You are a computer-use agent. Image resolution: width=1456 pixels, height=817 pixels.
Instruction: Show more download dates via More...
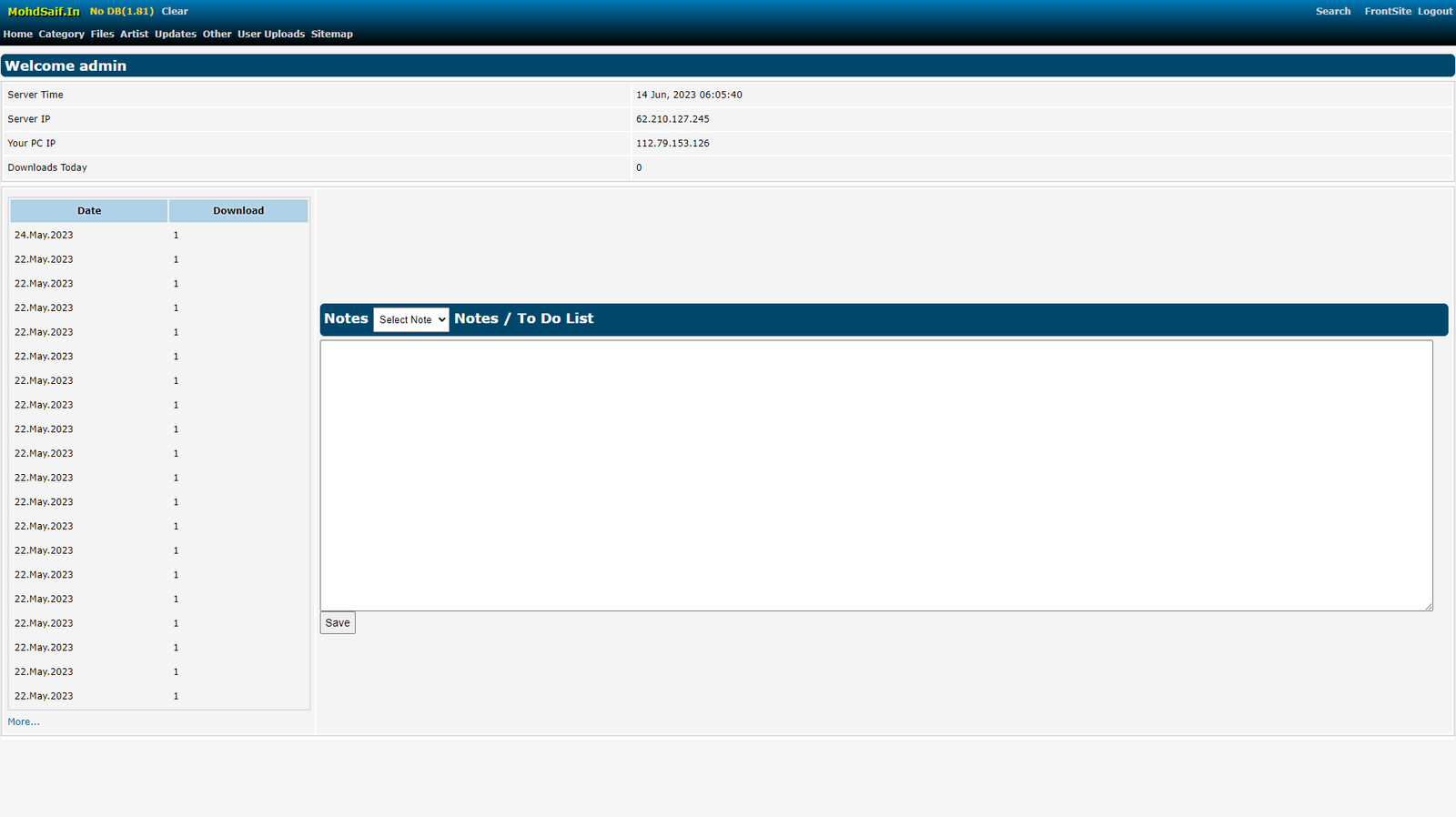click(x=24, y=721)
